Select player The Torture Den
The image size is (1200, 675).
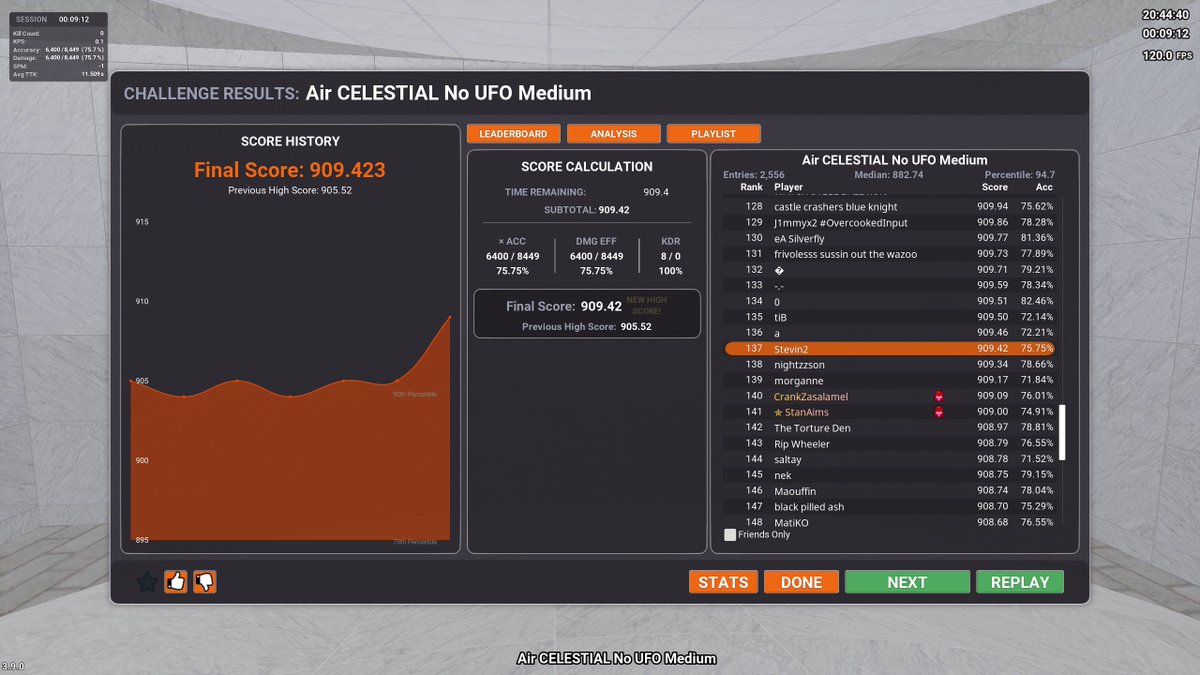812,428
